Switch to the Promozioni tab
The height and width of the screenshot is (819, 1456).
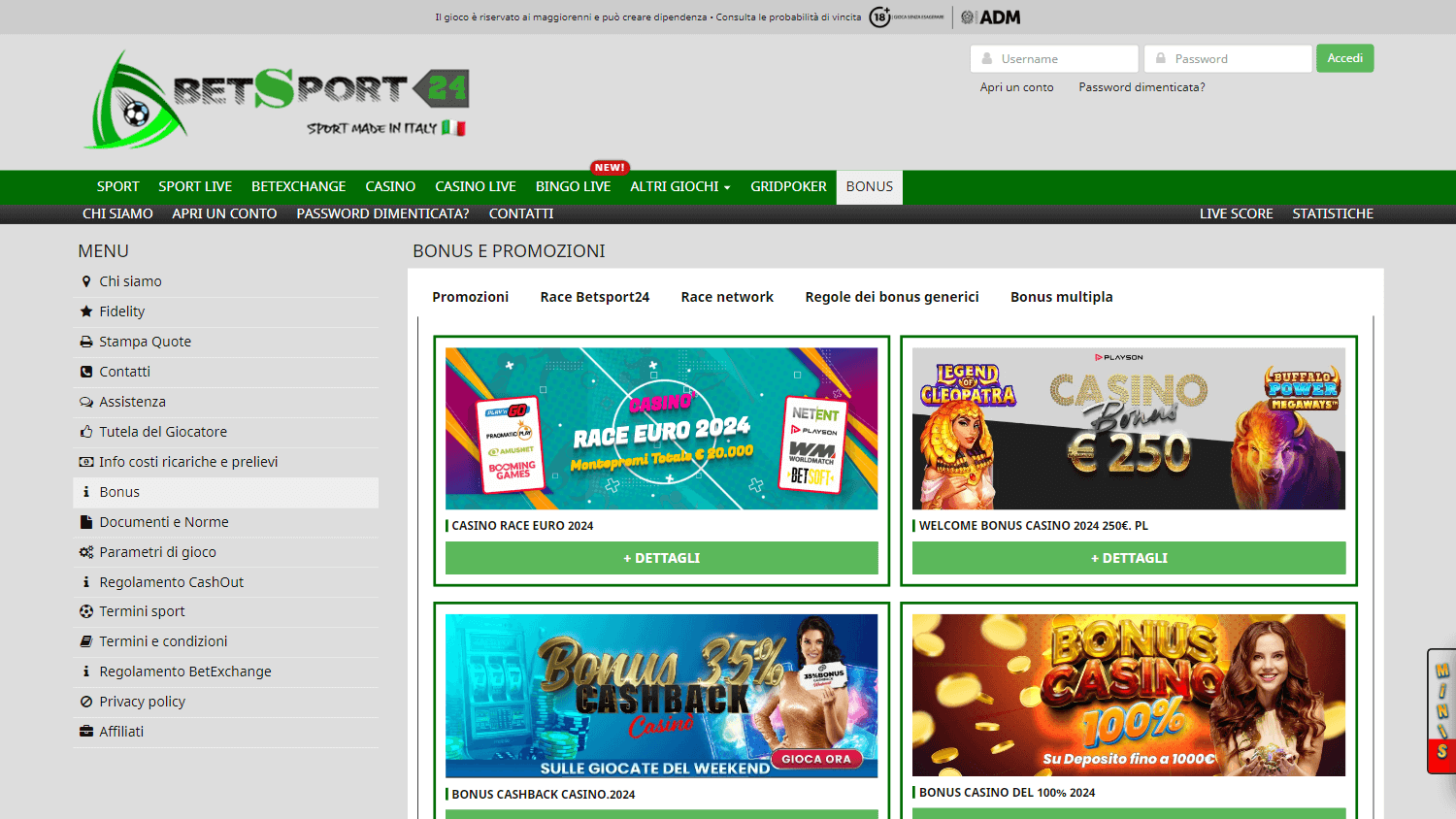pos(471,297)
